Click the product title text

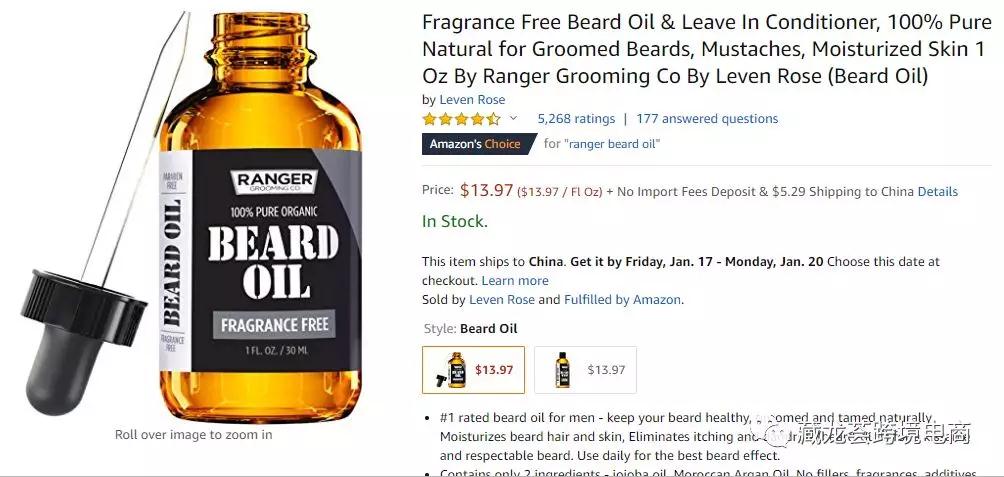pyautogui.click(x=702, y=49)
